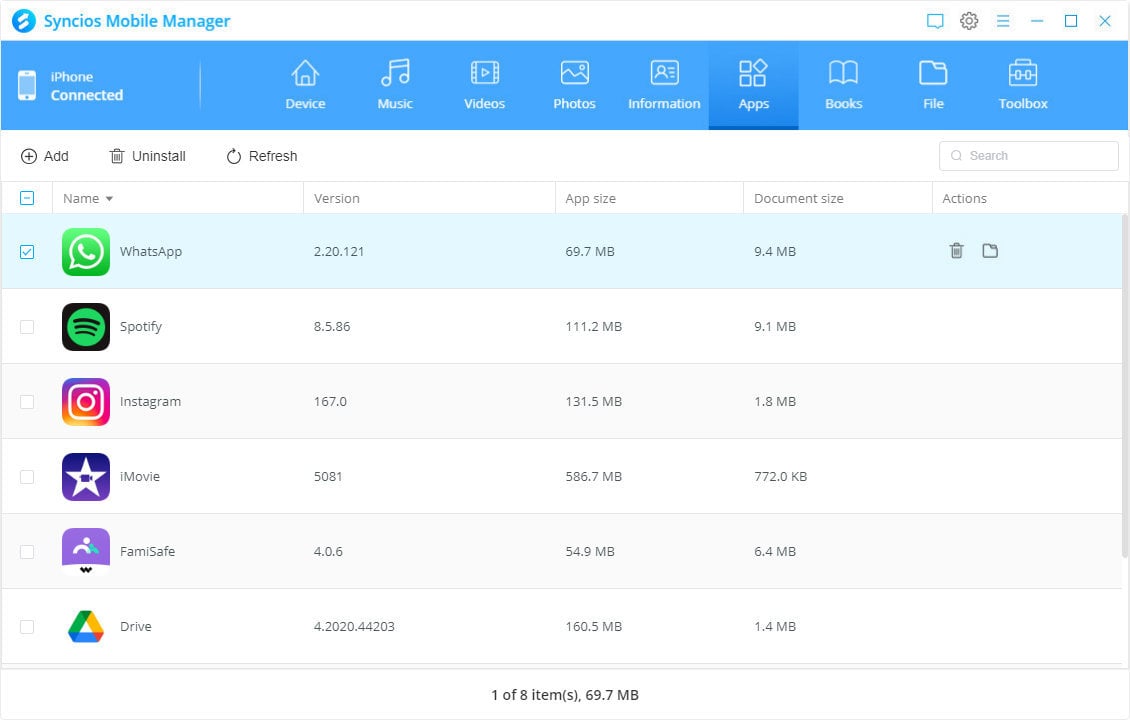Click Drive version 4.2020.44203
This screenshot has height=720, width=1130.
[354, 626]
